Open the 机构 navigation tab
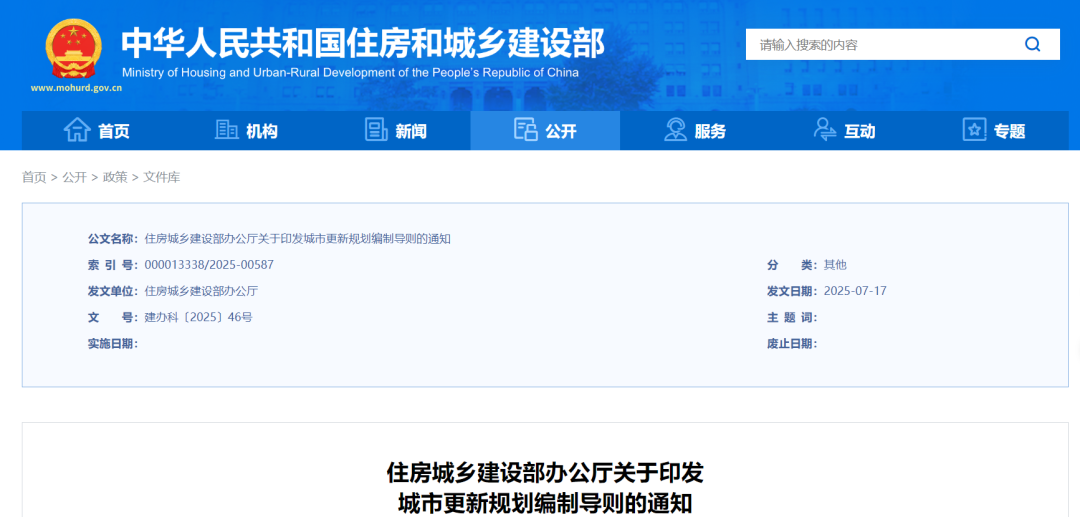The image size is (1080, 517). pos(246,131)
